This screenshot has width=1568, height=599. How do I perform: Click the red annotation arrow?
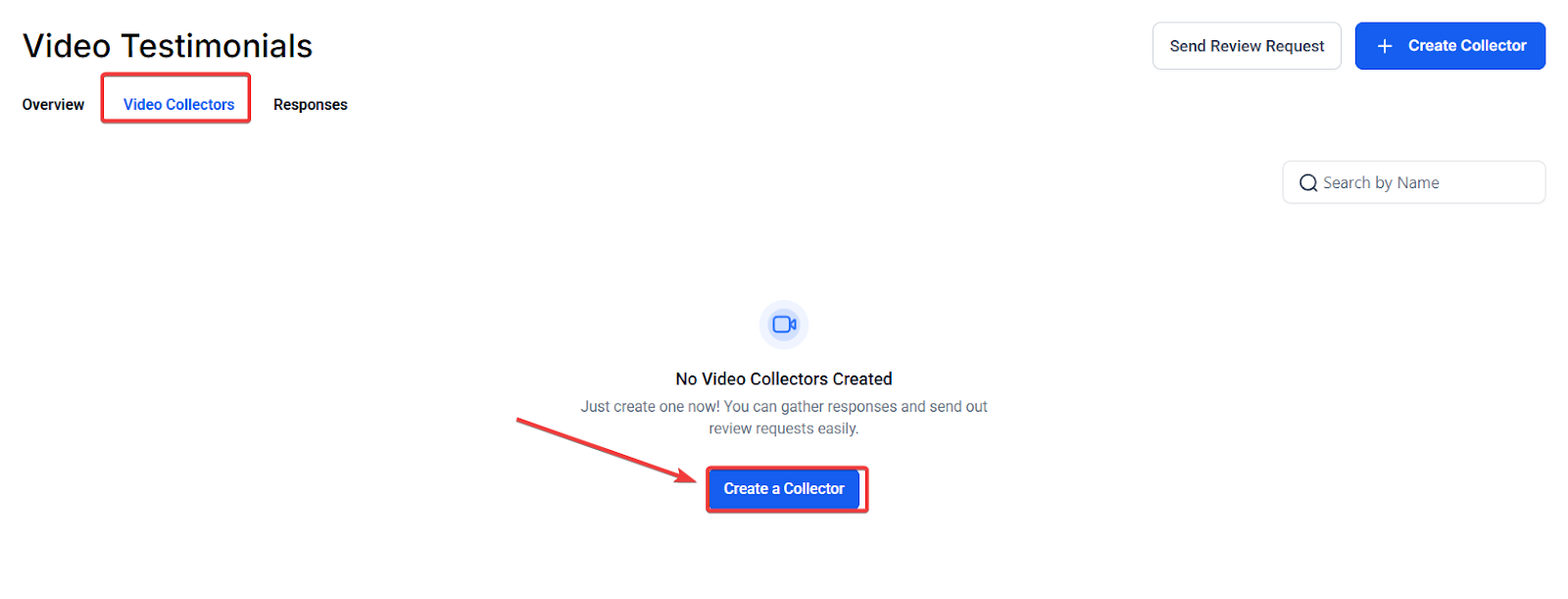tap(607, 450)
